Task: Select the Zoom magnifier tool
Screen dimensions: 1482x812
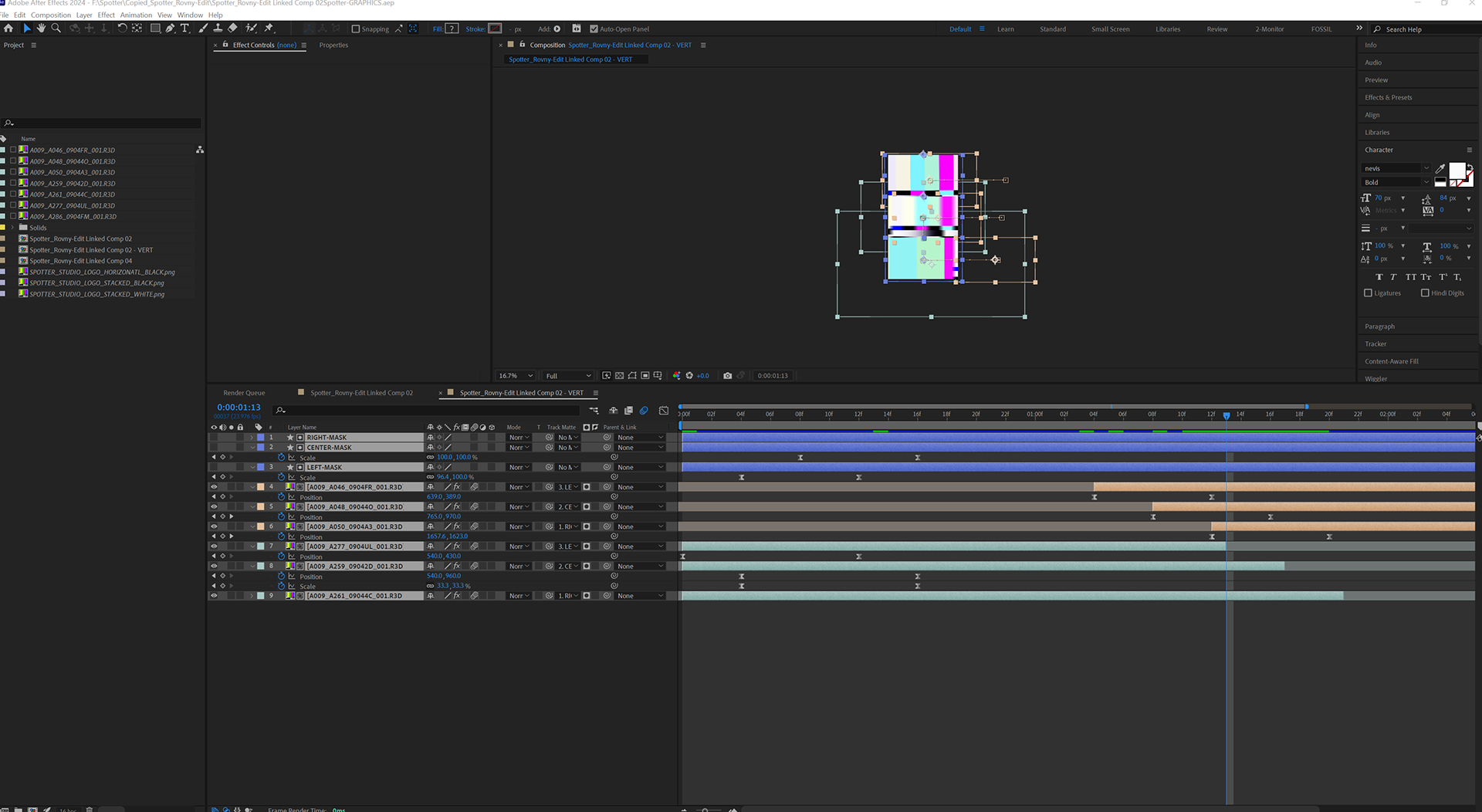Action: (56, 29)
